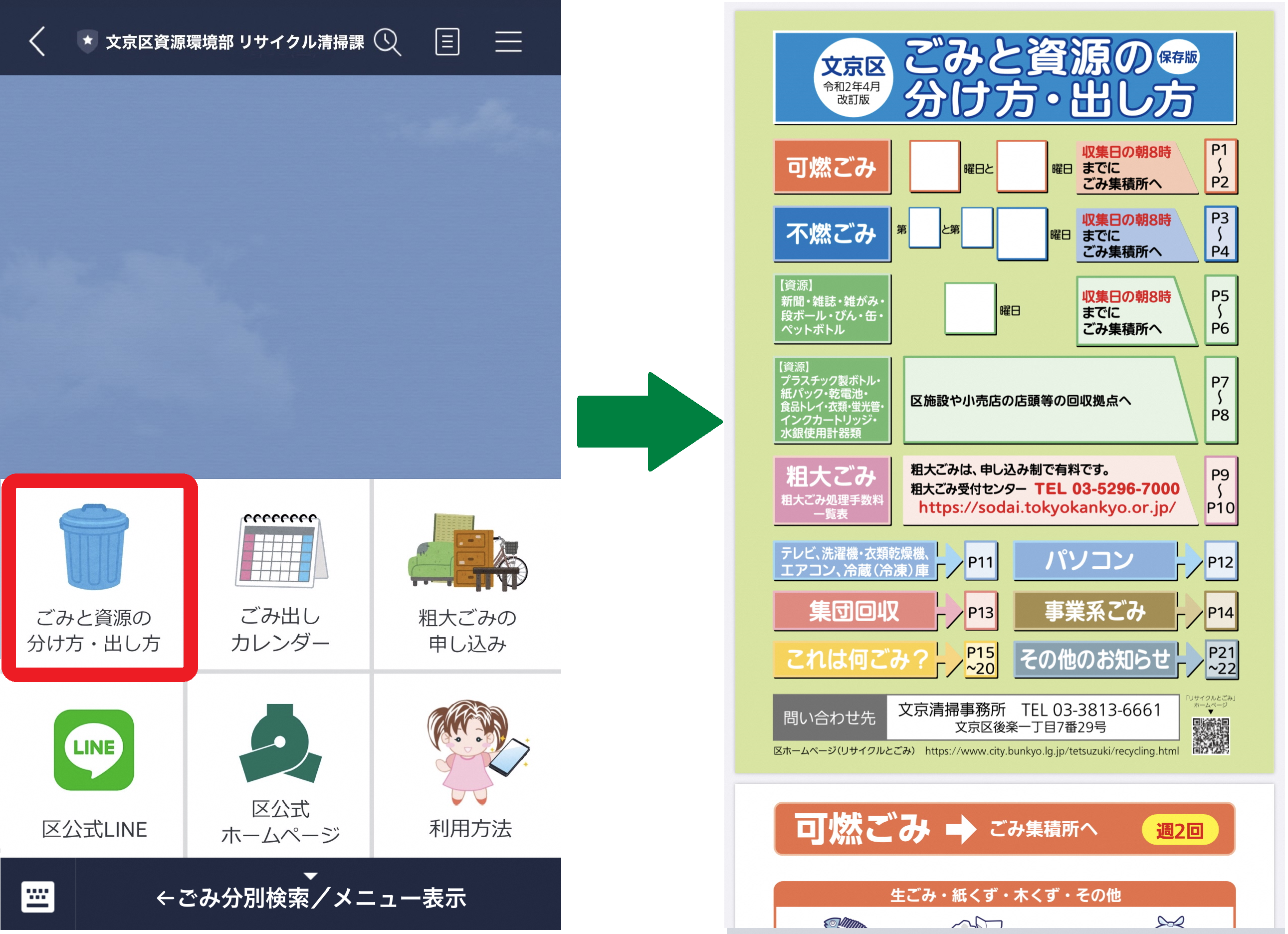Select green プラスチック製ボトル resource box

click(x=833, y=401)
